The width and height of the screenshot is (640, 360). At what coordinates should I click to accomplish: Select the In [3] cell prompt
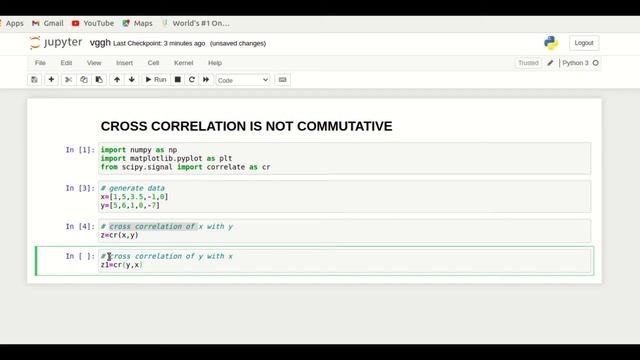(80, 188)
